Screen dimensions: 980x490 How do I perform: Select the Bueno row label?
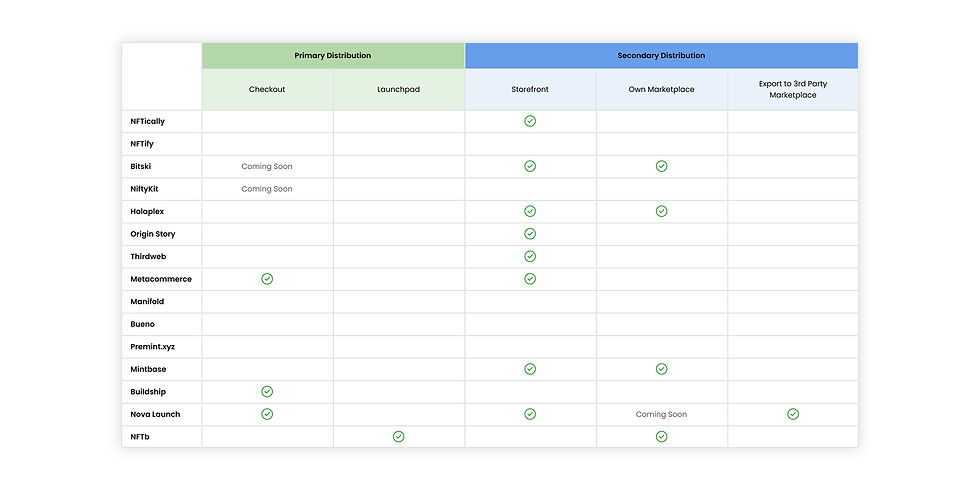point(142,324)
